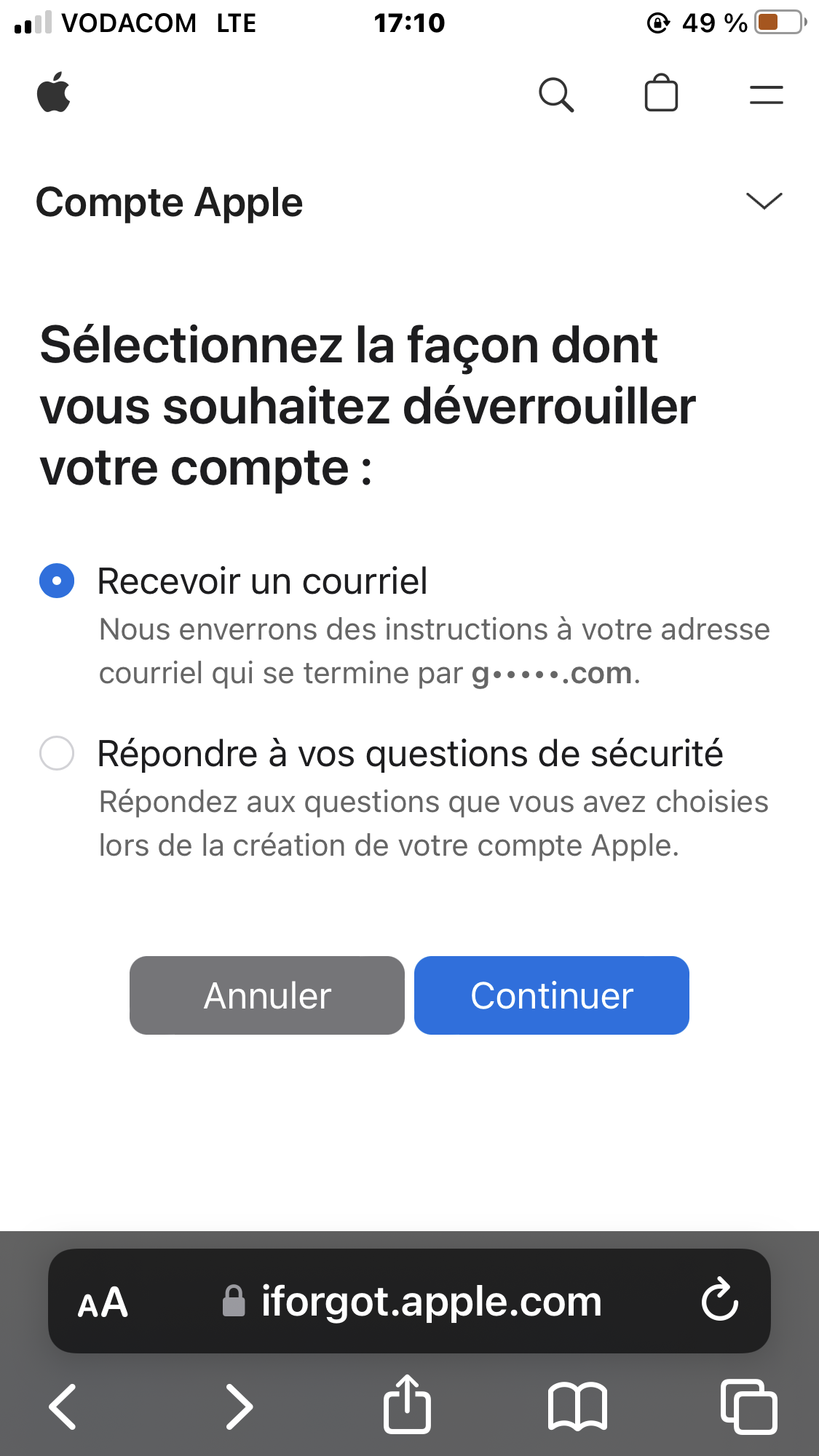Tap the Apple logo icon
The height and width of the screenshot is (1456, 819).
[54, 92]
